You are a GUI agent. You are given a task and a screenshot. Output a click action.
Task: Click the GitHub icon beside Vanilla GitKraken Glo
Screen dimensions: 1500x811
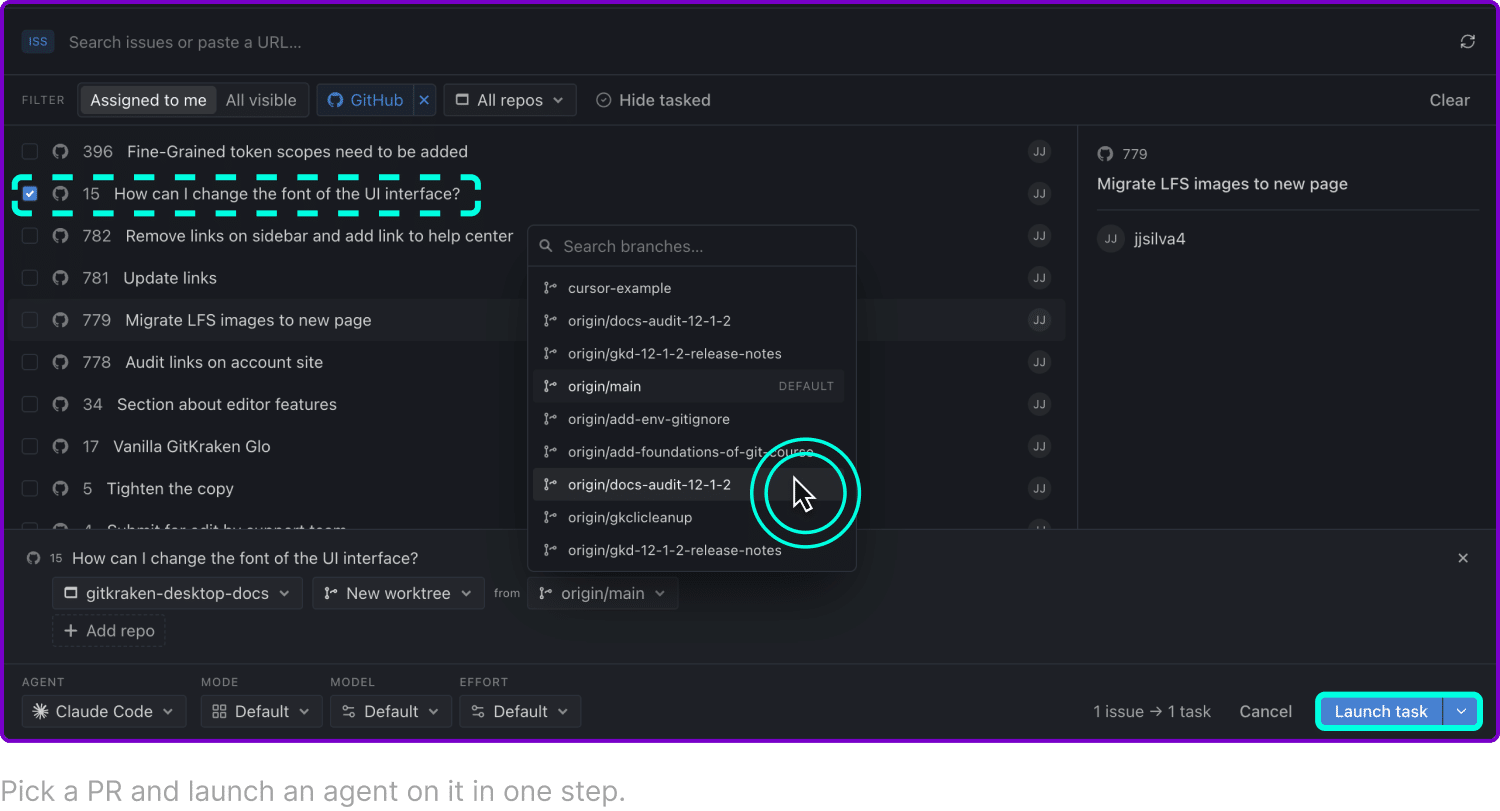click(x=60, y=446)
